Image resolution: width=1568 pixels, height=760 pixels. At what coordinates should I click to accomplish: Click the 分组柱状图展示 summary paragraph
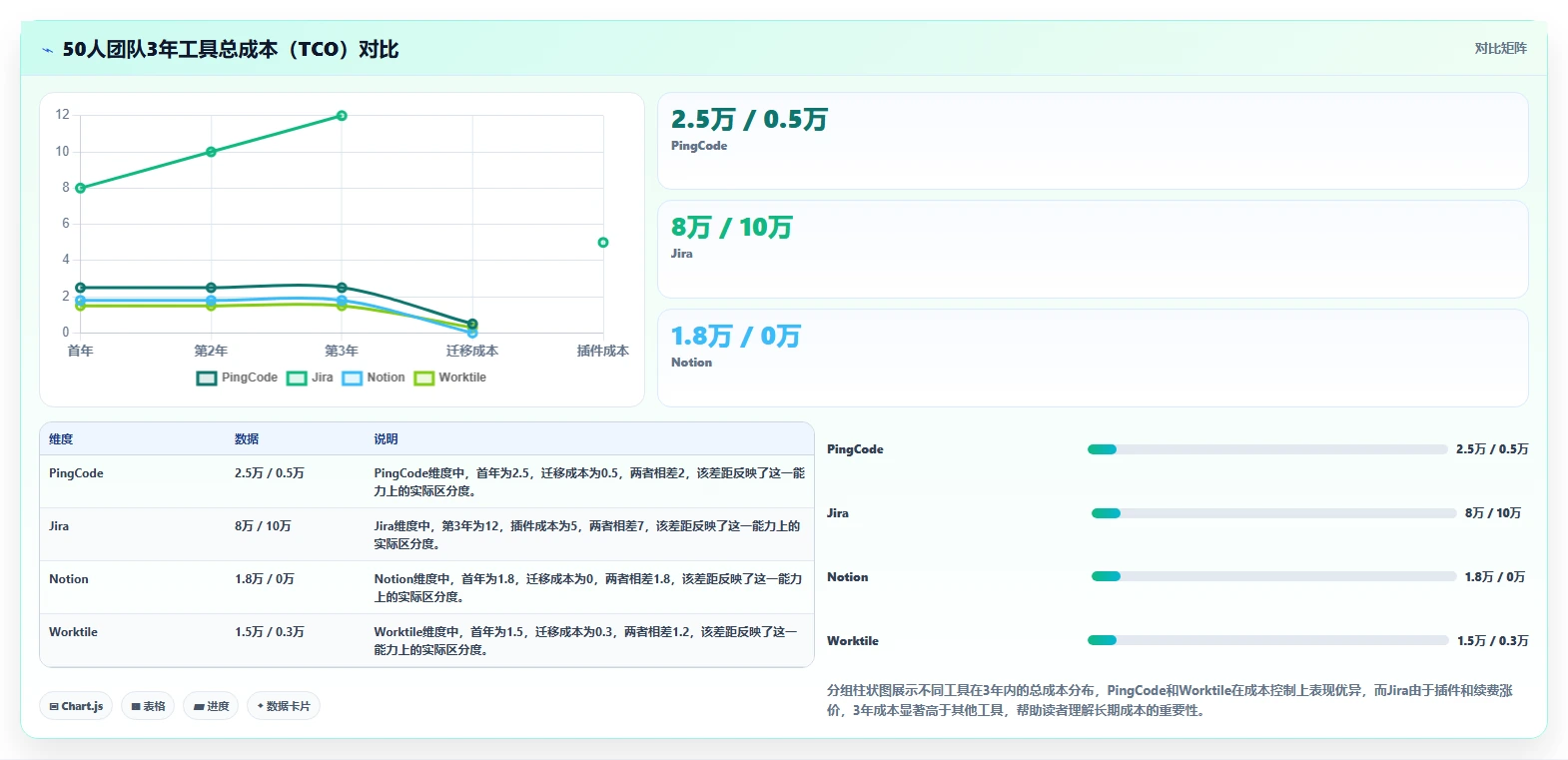pyautogui.click(x=1170, y=700)
